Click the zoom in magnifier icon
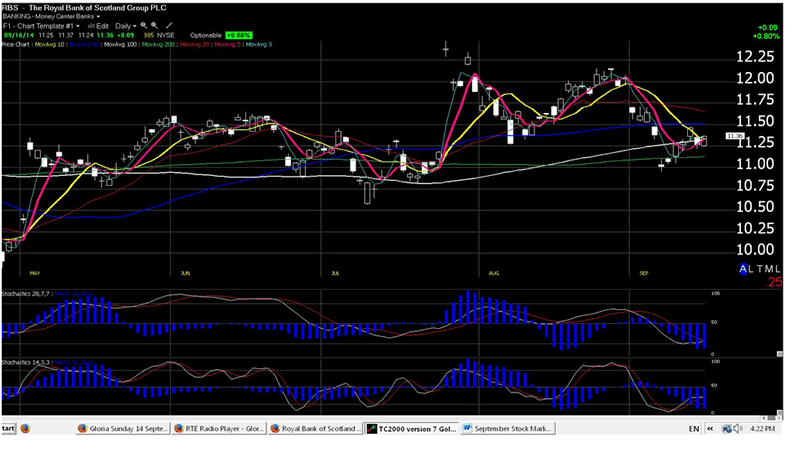 [x=144, y=25]
